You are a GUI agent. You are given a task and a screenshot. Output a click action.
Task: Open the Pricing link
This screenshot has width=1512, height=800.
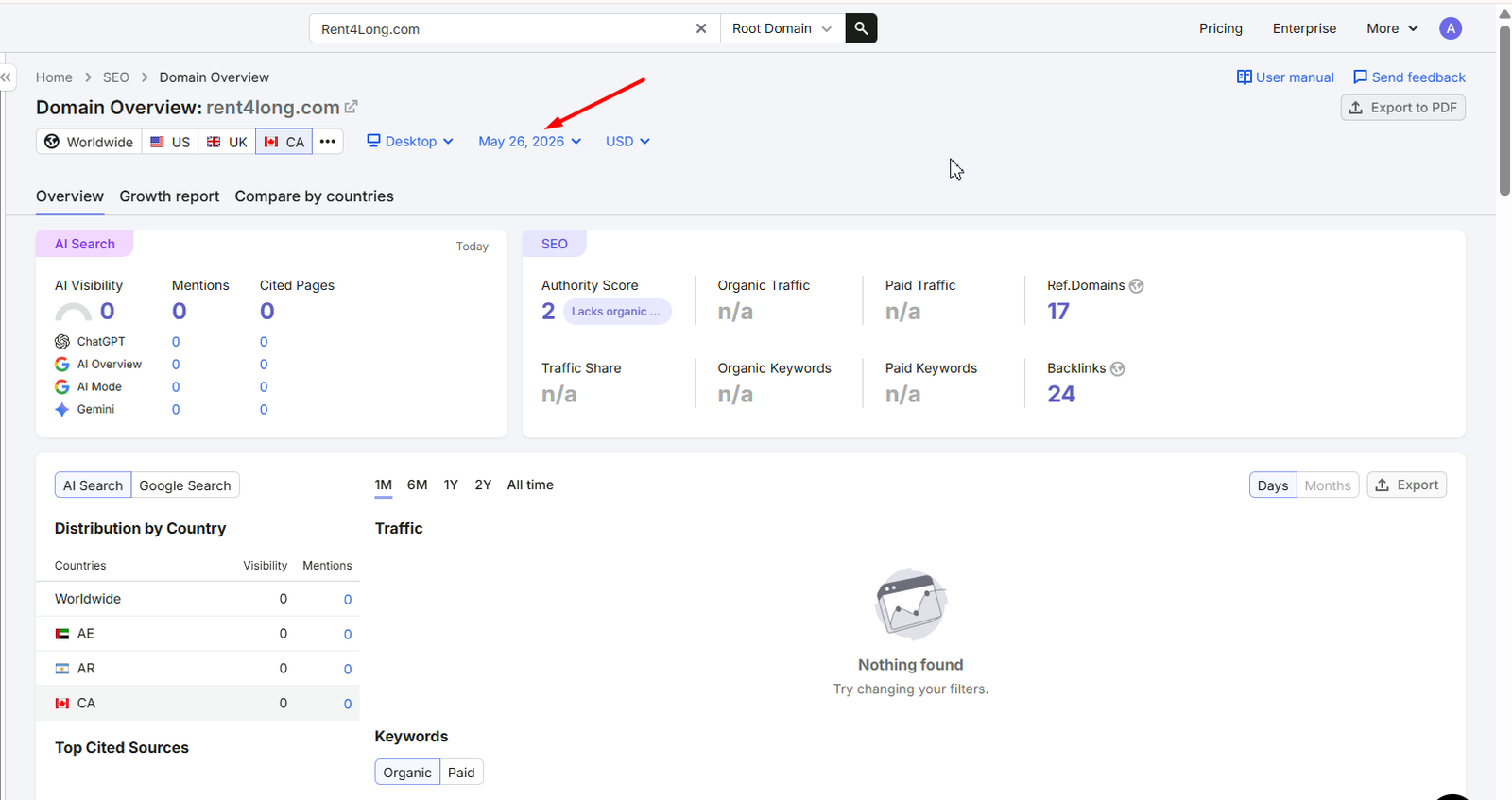(x=1221, y=28)
